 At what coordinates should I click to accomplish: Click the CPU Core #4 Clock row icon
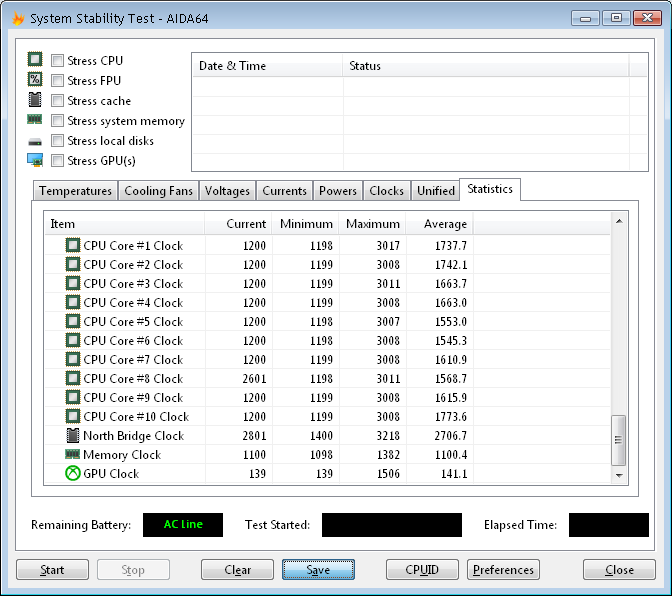click(x=72, y=302)
